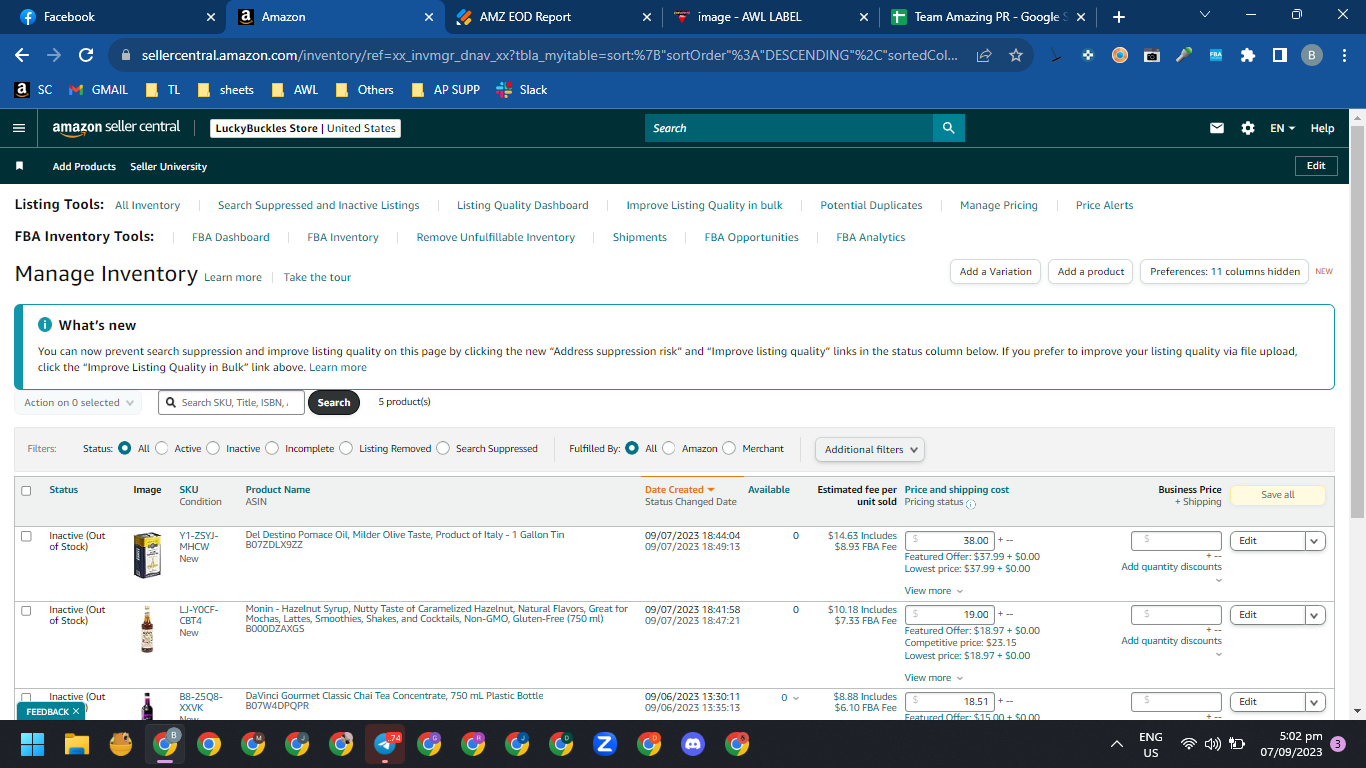Open the FBA extension icon
1366x768 pixels.
click(1216, 55)
